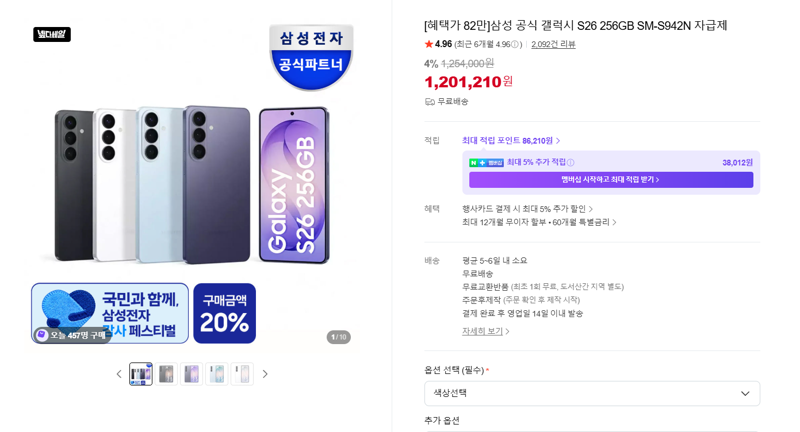Open the 색상선택 option dropdown
Viewport: 800px width, 432px height.
click(x=592, y=393)
